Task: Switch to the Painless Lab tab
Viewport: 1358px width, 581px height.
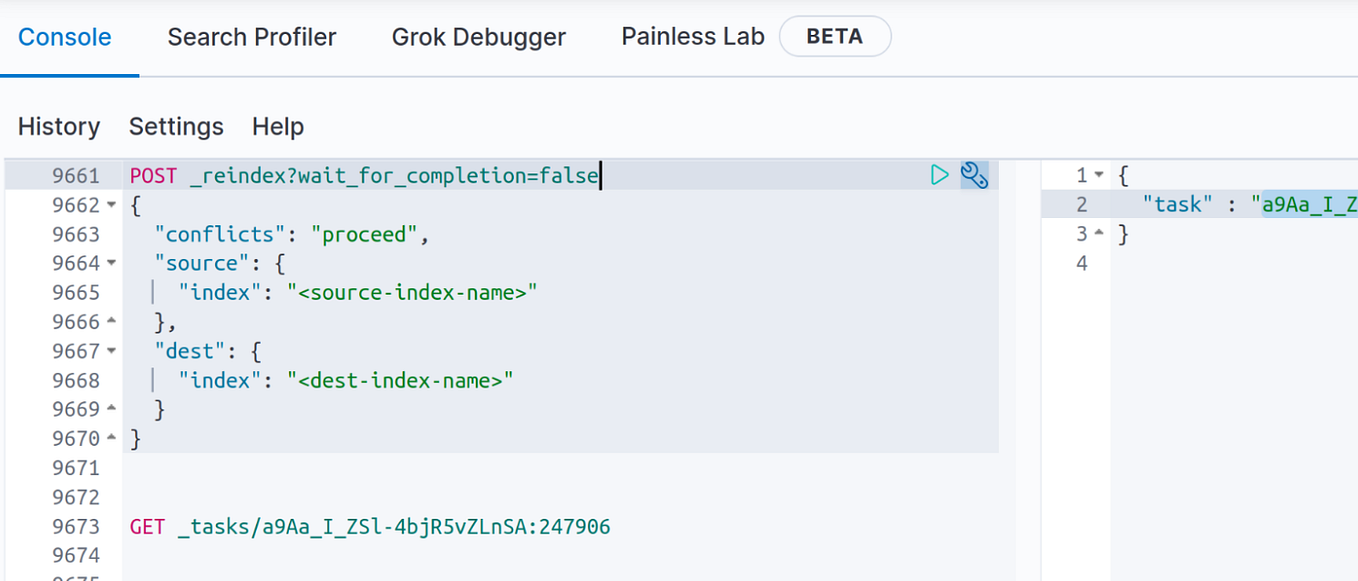Action: [692, 36]
